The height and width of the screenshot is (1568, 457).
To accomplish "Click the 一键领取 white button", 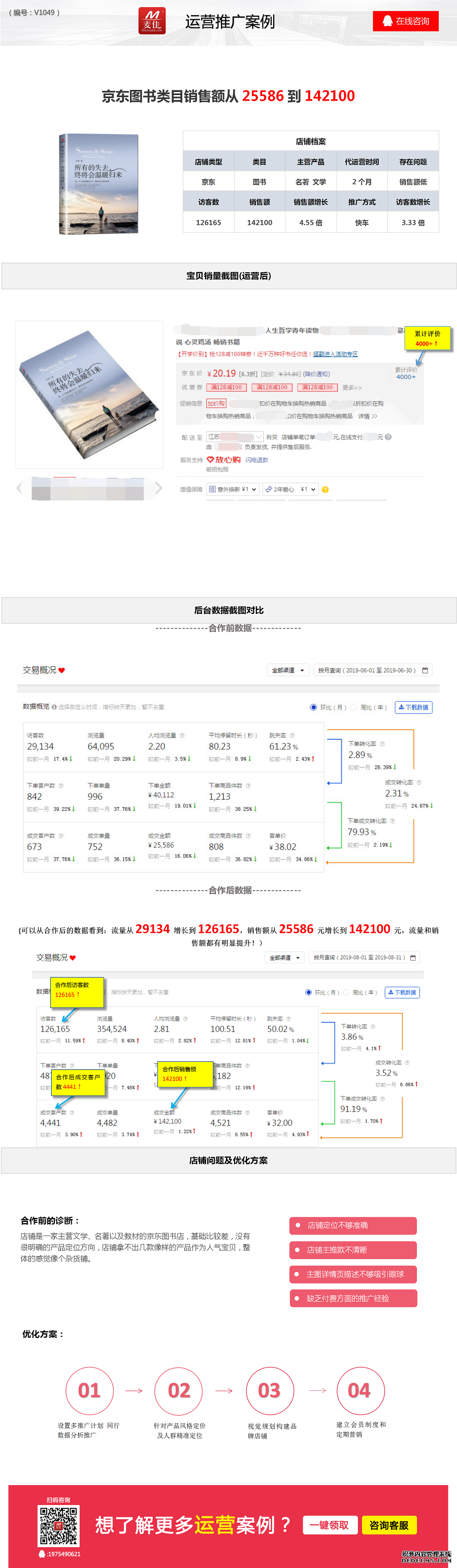I will tap(329, 1525).
